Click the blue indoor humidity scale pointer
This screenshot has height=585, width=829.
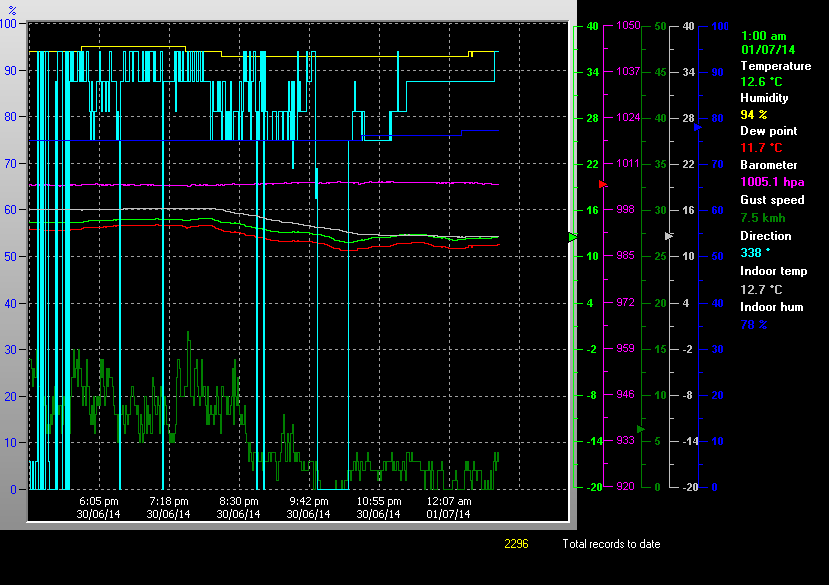click(697, 127)
